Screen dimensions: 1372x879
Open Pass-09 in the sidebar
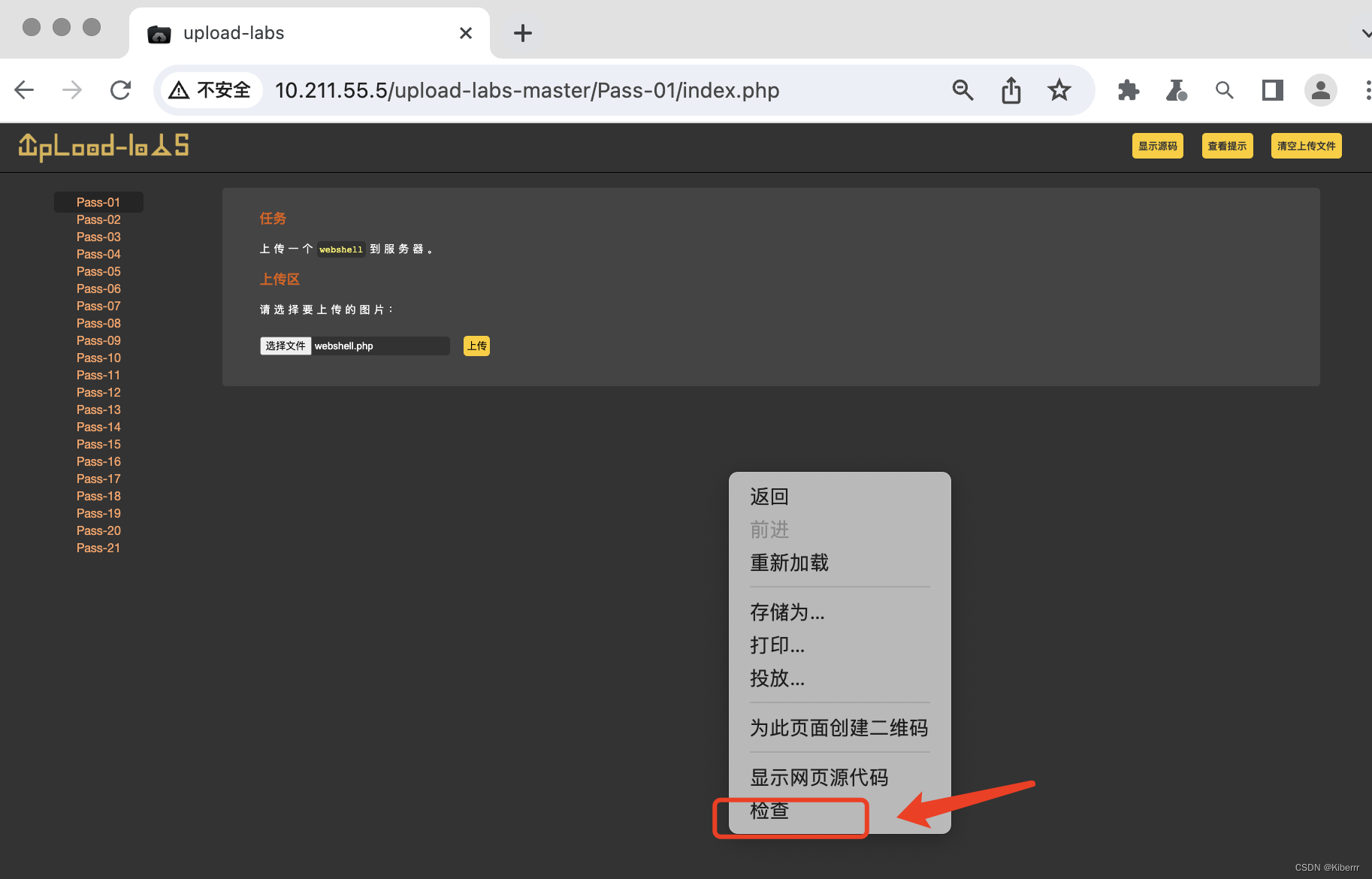(x=98, y=340)
